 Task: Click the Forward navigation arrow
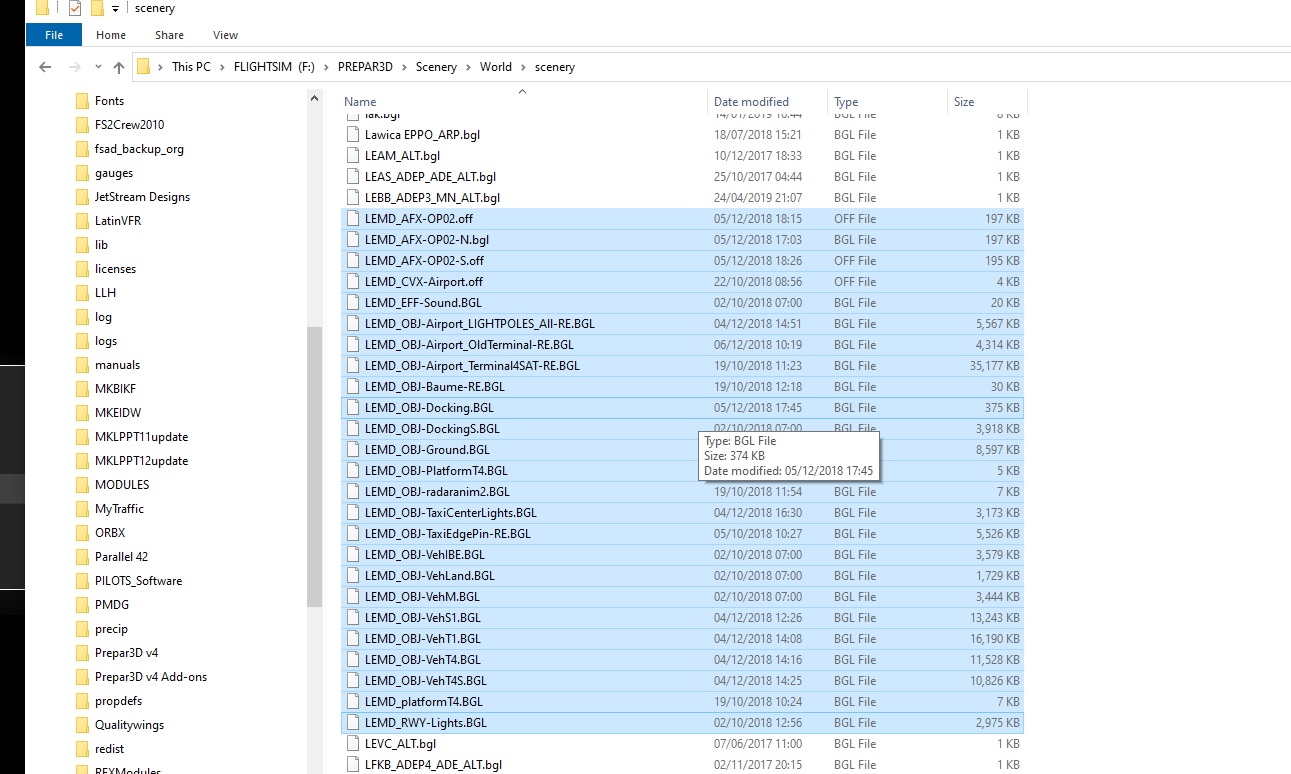click(x=73, y=67)
